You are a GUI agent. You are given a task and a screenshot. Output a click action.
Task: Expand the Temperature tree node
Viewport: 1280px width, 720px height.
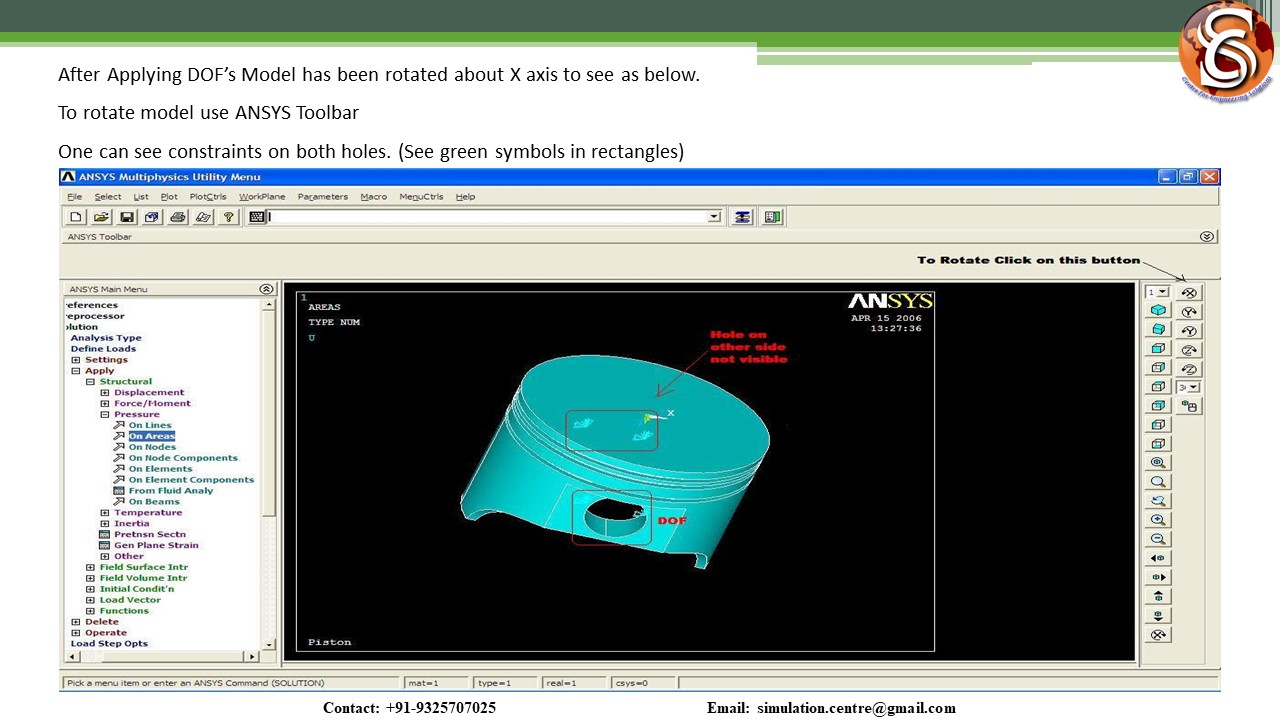click(x=105, y=513)
